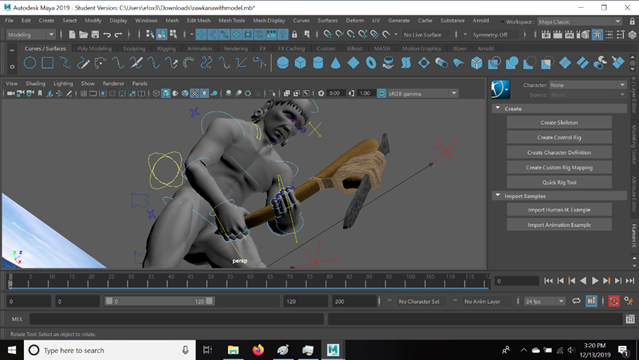Open the No Anim Layer dropdown
Screen dimensions: 639x360
pos(482,301)
